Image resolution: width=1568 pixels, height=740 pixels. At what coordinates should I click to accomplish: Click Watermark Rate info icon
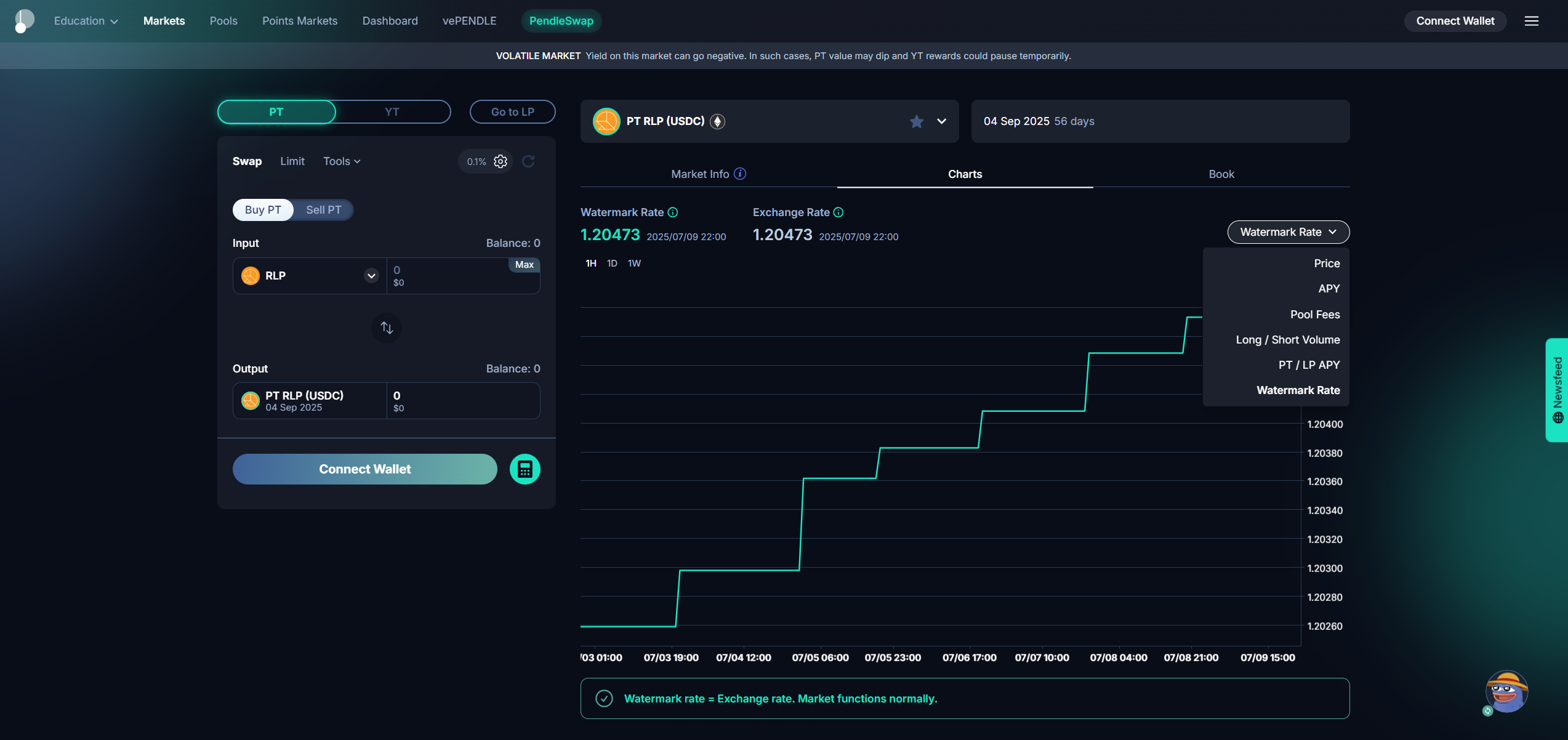[x=673, y=212]
